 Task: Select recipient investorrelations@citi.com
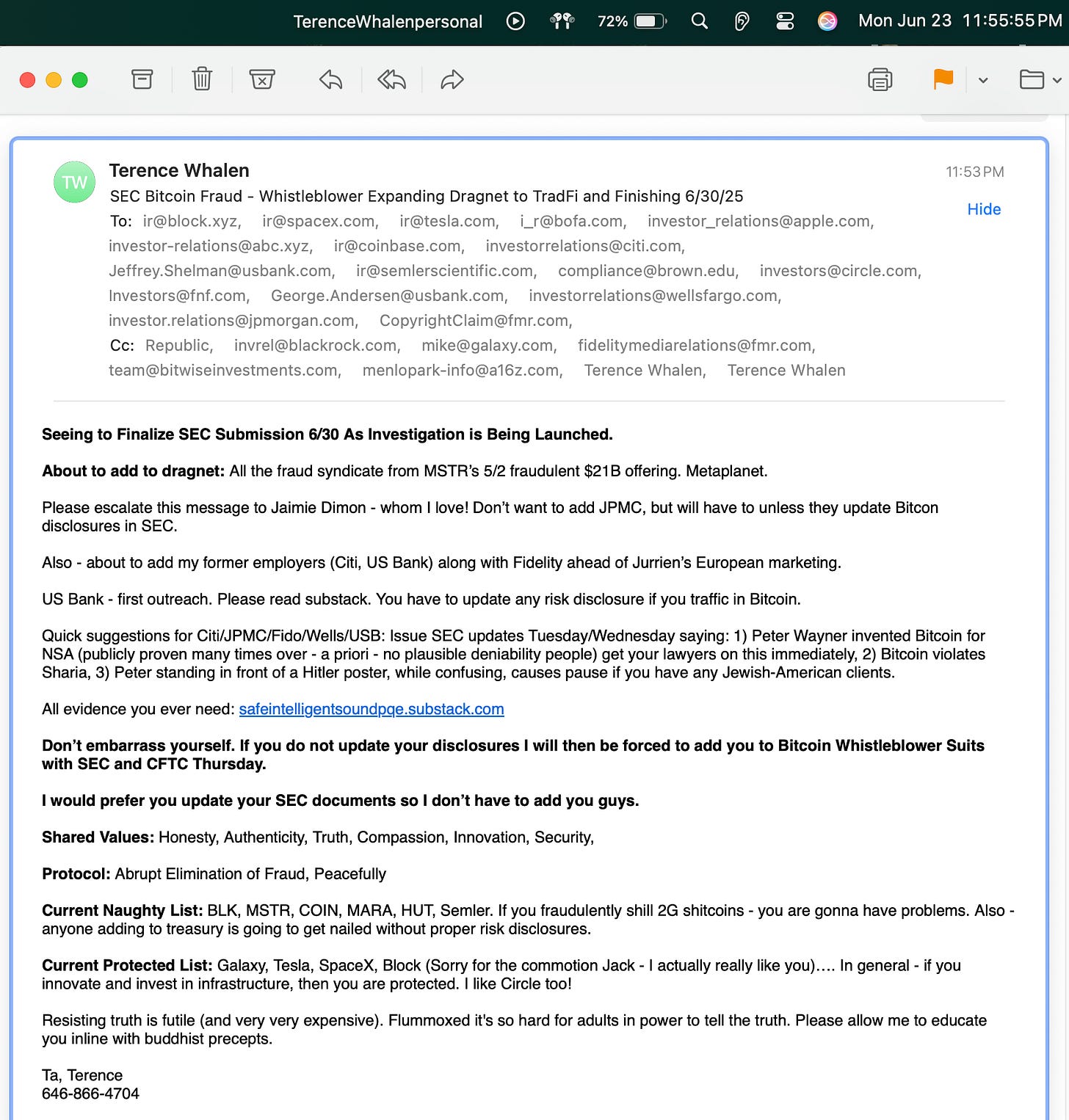[585, 246]
